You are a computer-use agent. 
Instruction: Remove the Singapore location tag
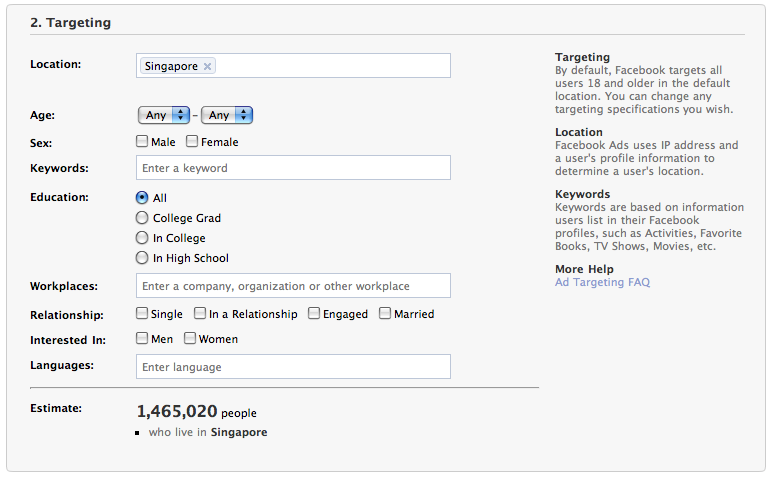(x=207, y=67)
